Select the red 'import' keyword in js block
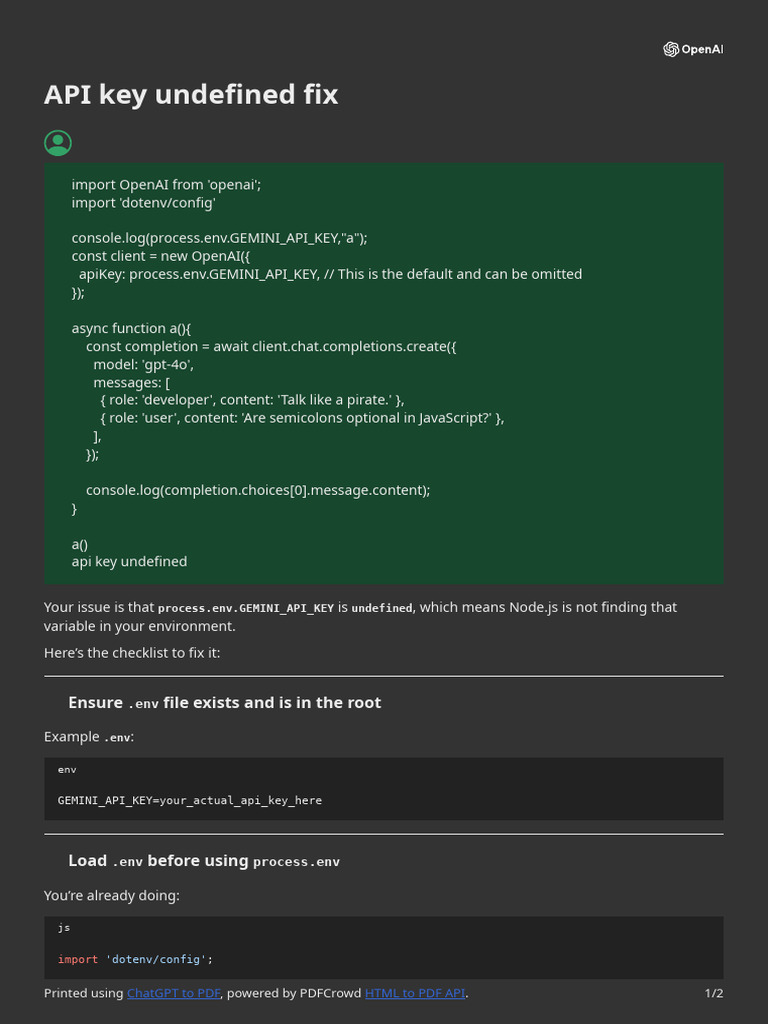The height and width of the screenshot is (1024, 768). pyautogui.click(x=78, y=959)
